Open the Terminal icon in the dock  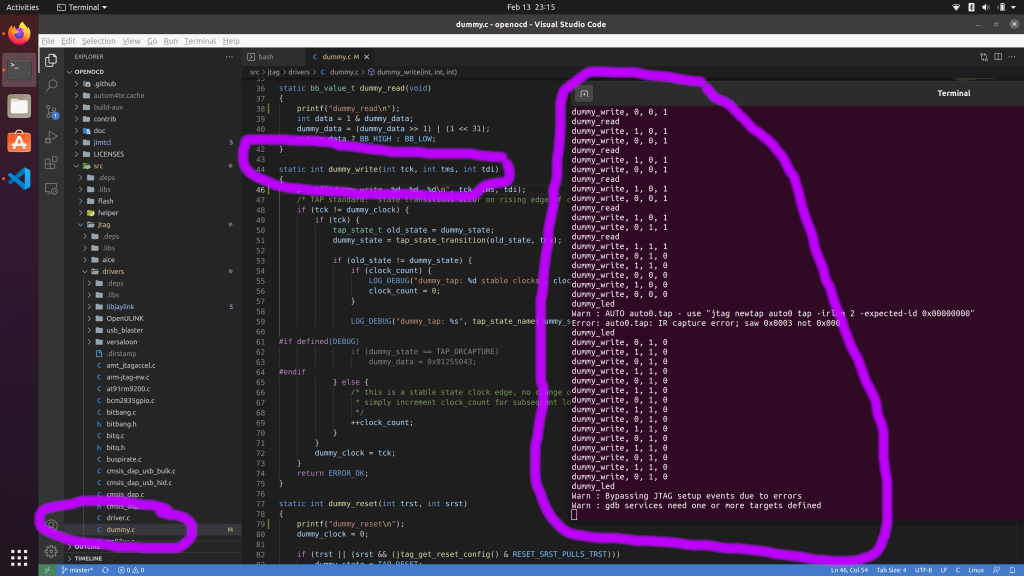tap(19, 70)
